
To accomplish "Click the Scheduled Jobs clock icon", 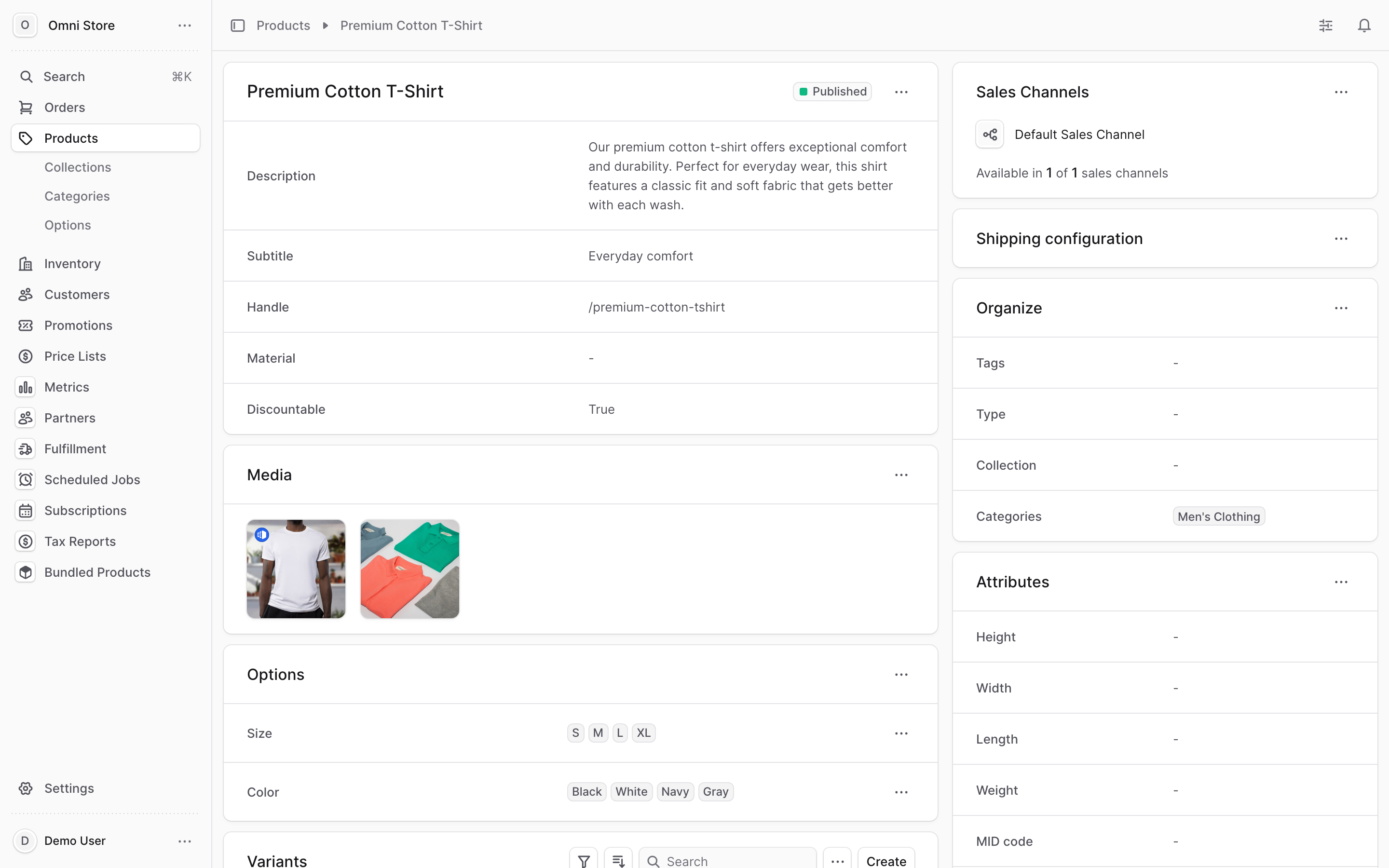I will click(x=25, y=479).
